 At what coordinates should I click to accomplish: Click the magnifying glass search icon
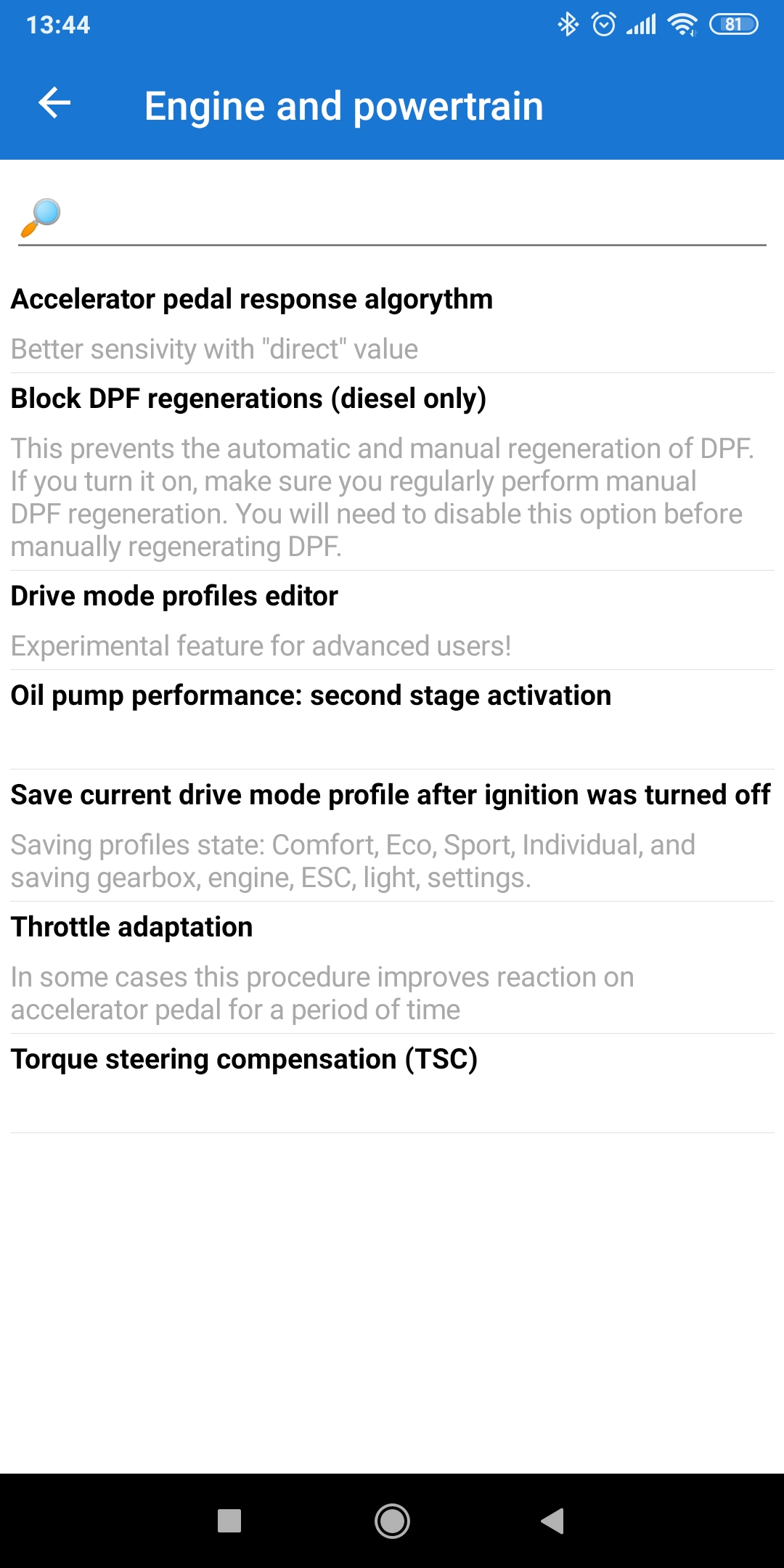pyautogui.click(x=41, y=217)
